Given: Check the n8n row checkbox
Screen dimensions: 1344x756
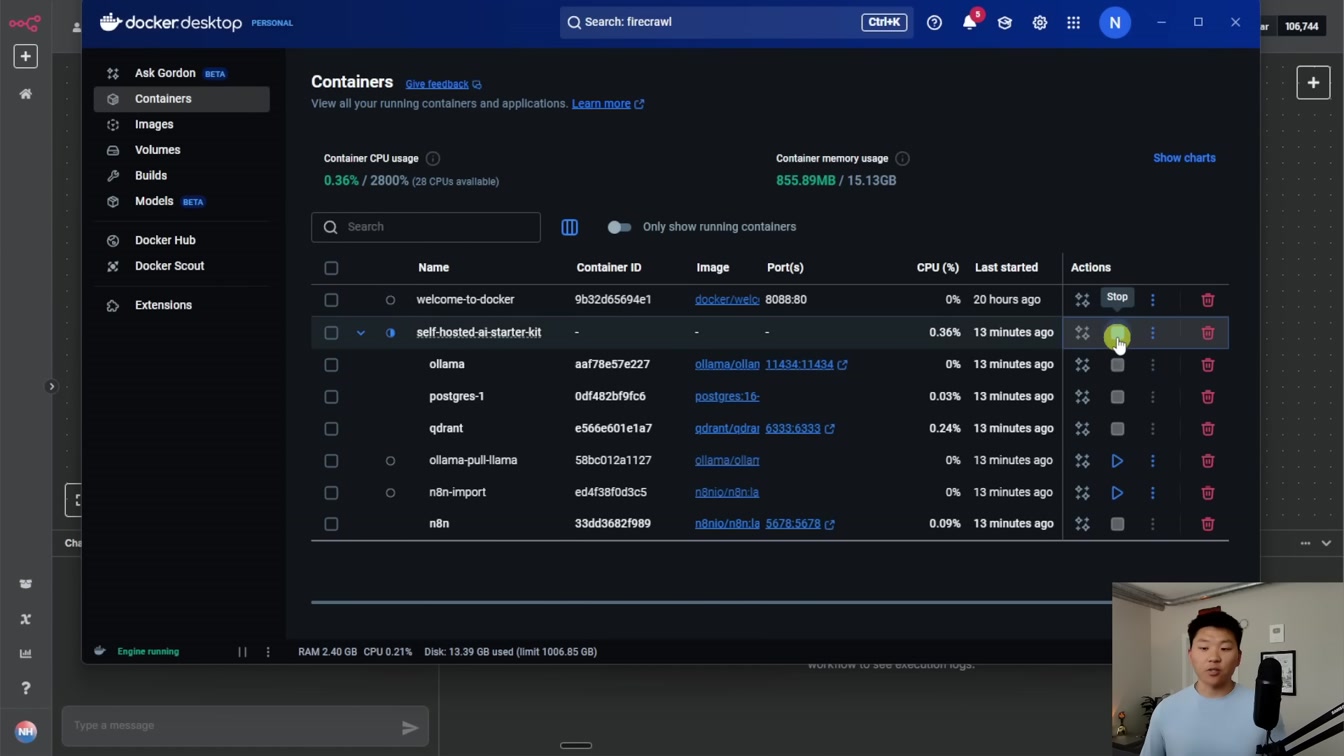Looking at the screenshot, I should click(331, 524).
